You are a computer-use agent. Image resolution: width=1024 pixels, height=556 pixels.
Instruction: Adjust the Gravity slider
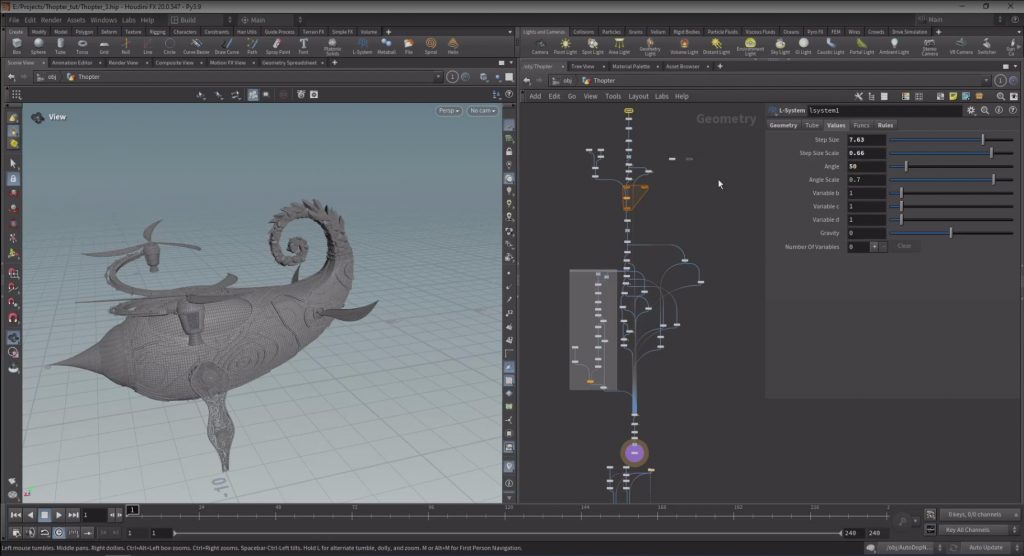click(x=951, y=233)
